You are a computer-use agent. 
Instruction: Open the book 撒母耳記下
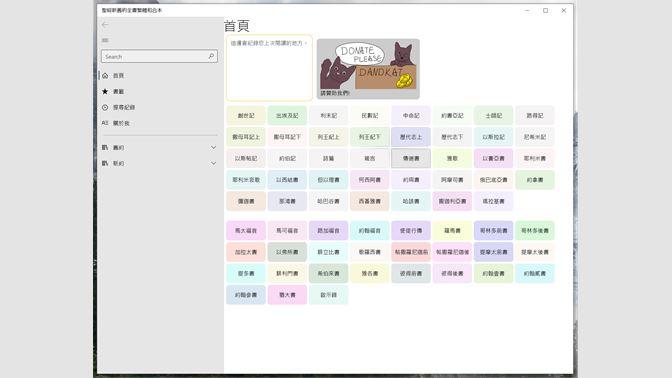(x=287, y=137)
